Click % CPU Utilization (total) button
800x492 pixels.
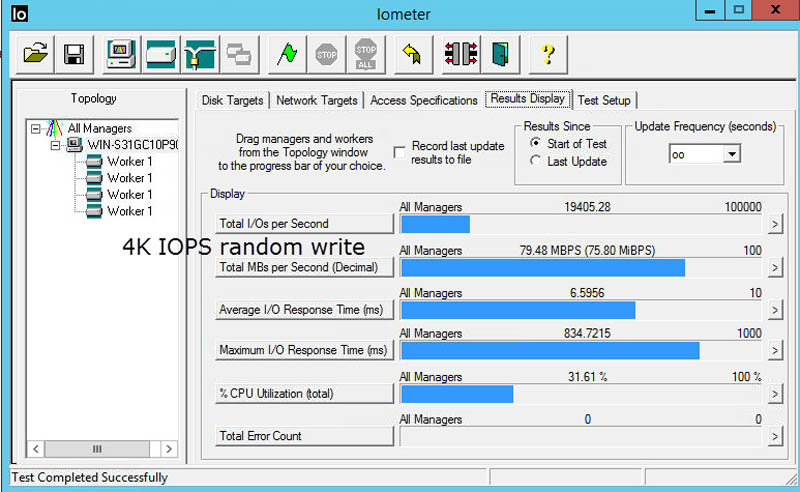pyautogui.click(x=304, y=393)
